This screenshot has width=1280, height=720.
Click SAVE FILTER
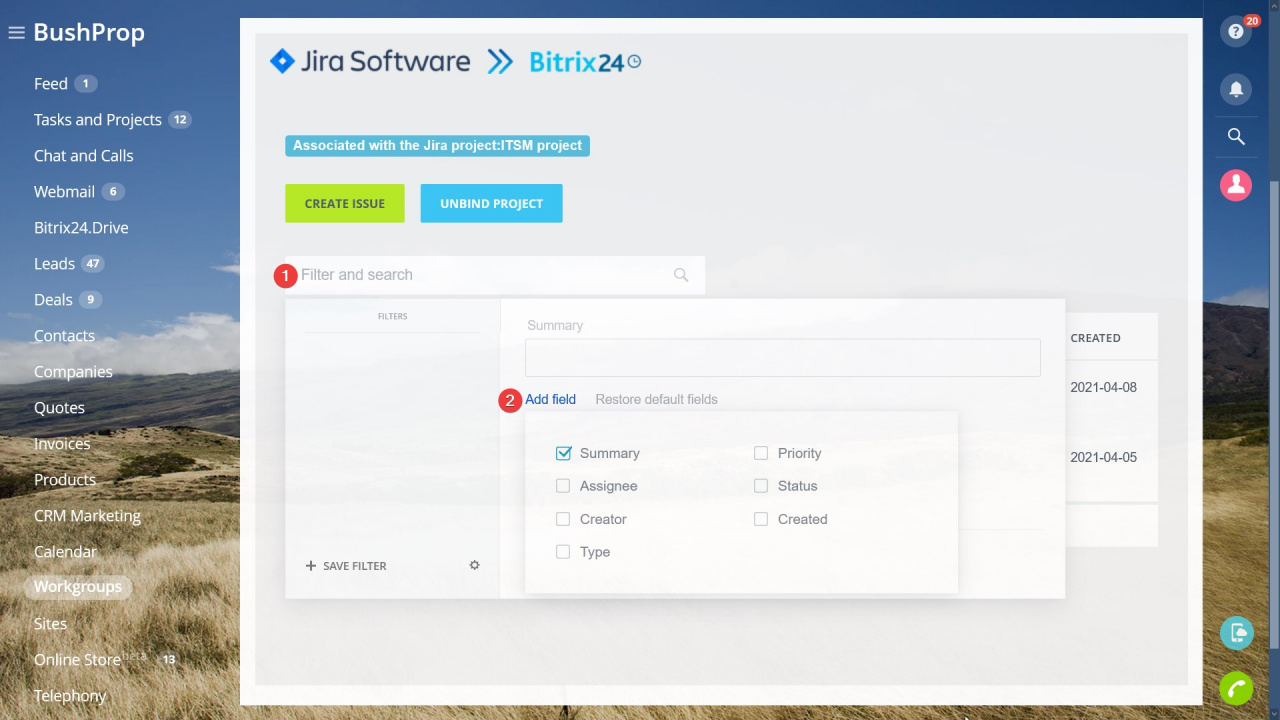(x=346, y=566)
